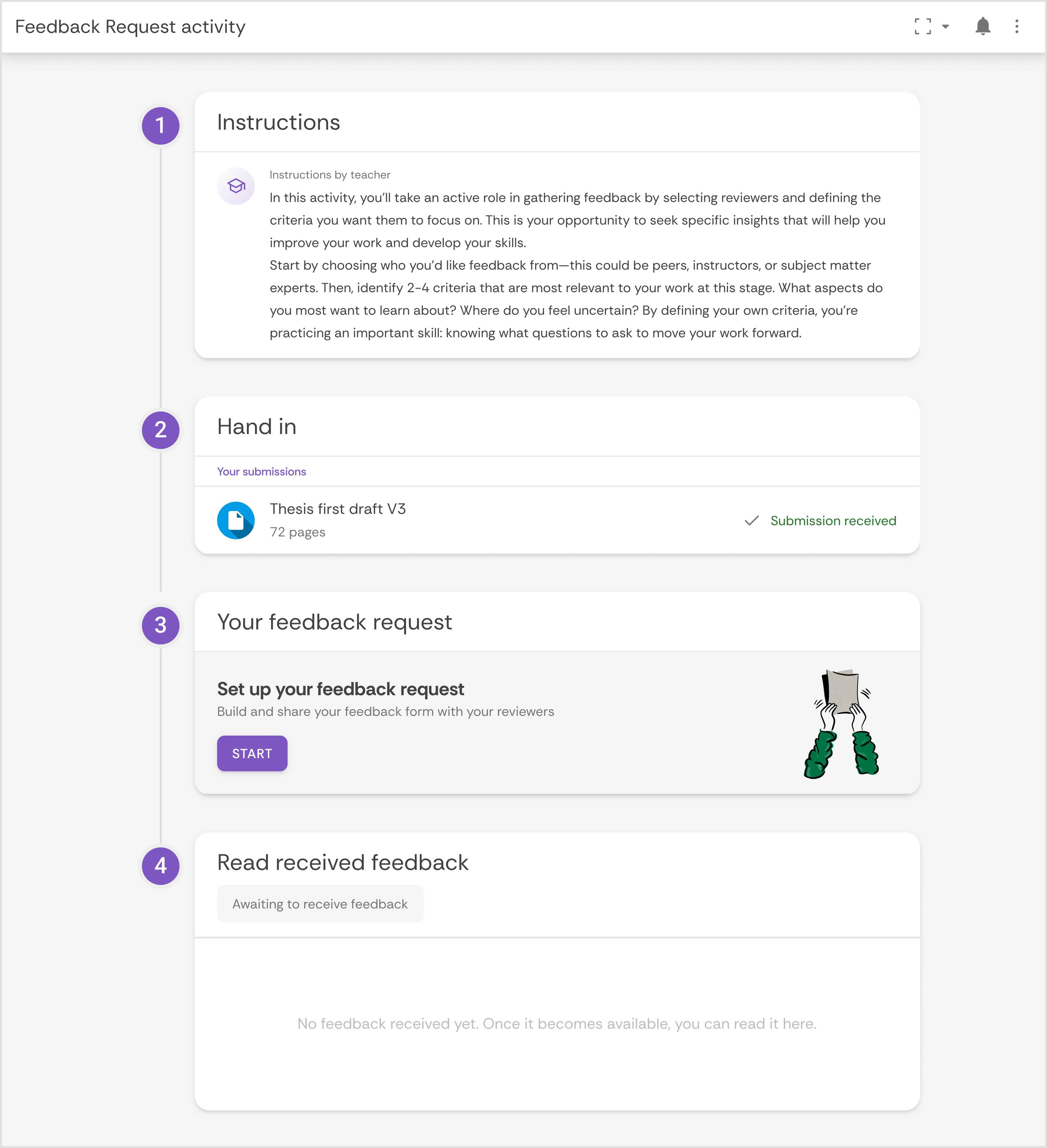Open the notifications bell icon
Image resolution: width=1047 pixels, height=1148 pixels.
pyautogui.click(x=984, y=26)
